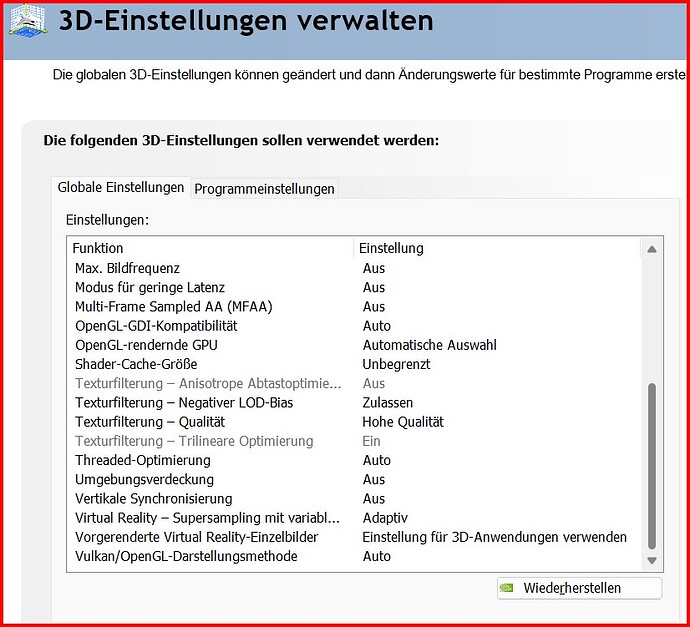Click the scrollbar up arrow
The image size is (690, 627).
652,249
